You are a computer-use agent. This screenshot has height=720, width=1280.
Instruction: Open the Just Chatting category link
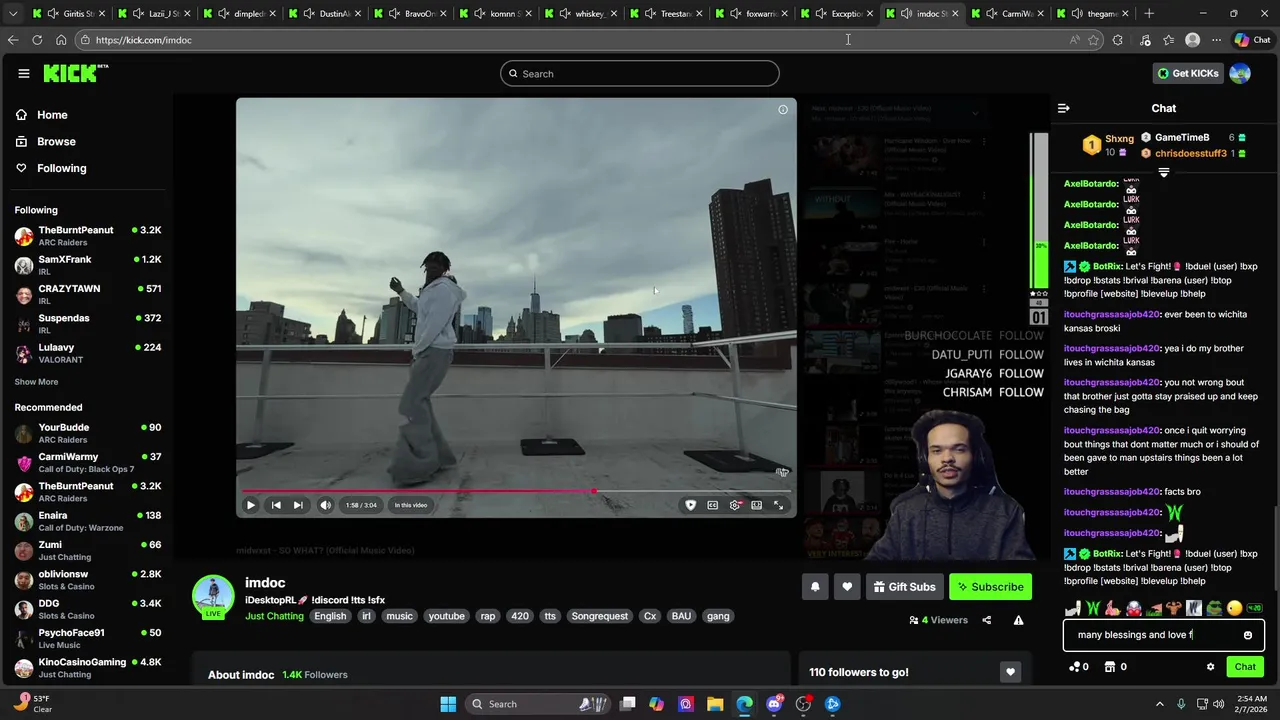[x=274, y=616]
